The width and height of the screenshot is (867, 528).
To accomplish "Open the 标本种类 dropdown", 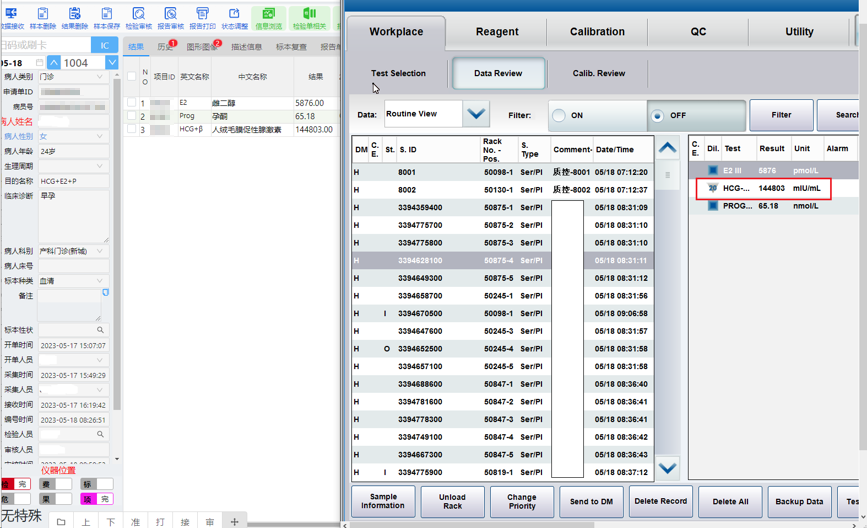I will pyautogui.click(x=100, y=281).
